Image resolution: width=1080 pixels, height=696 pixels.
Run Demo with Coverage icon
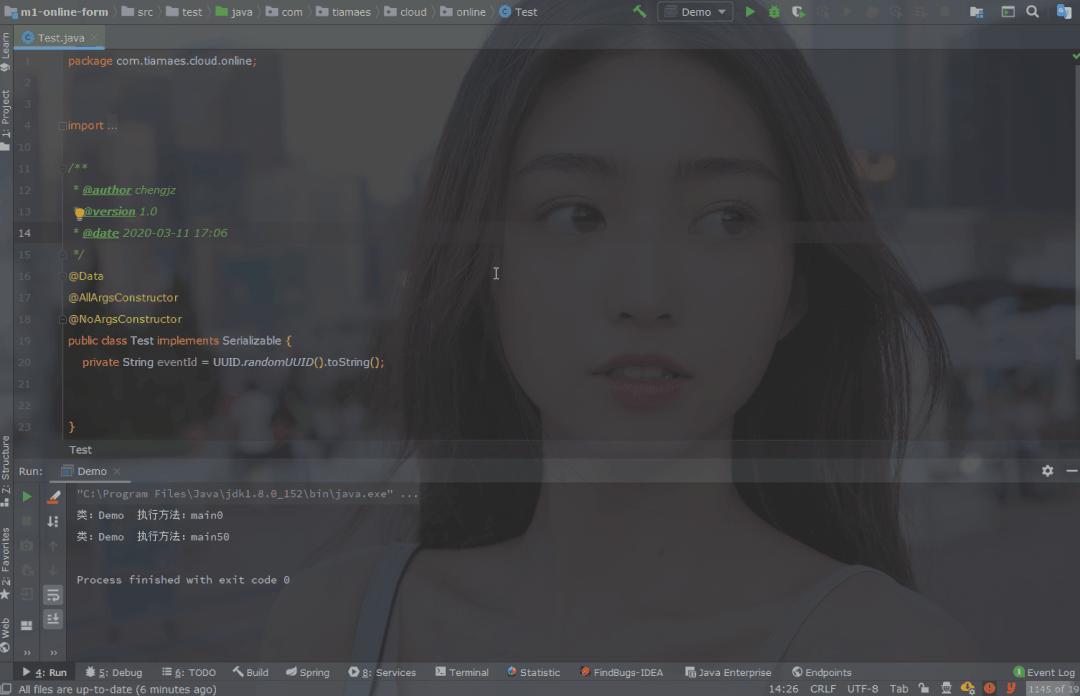click(x=797, y=11)
